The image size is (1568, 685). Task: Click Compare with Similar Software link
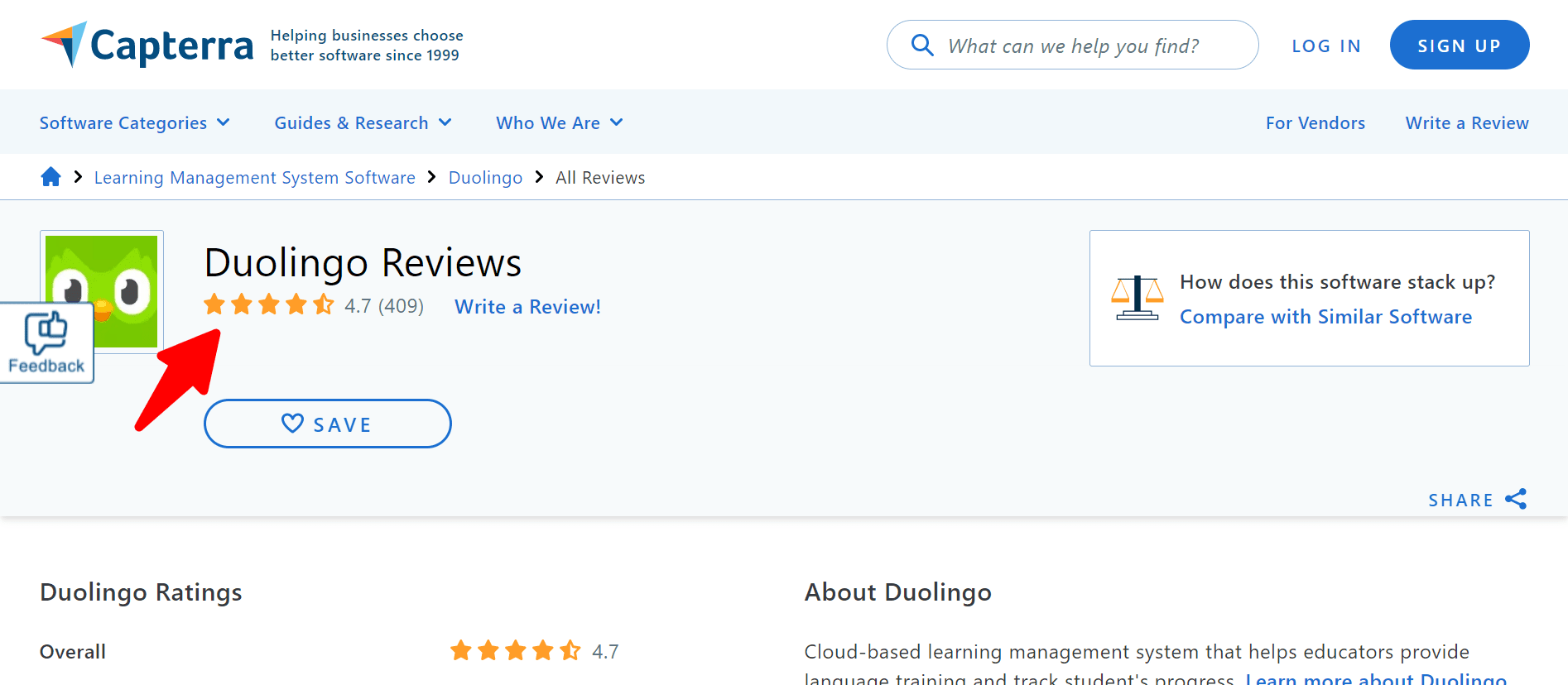pyautogui.click(x=1325, y=317)
